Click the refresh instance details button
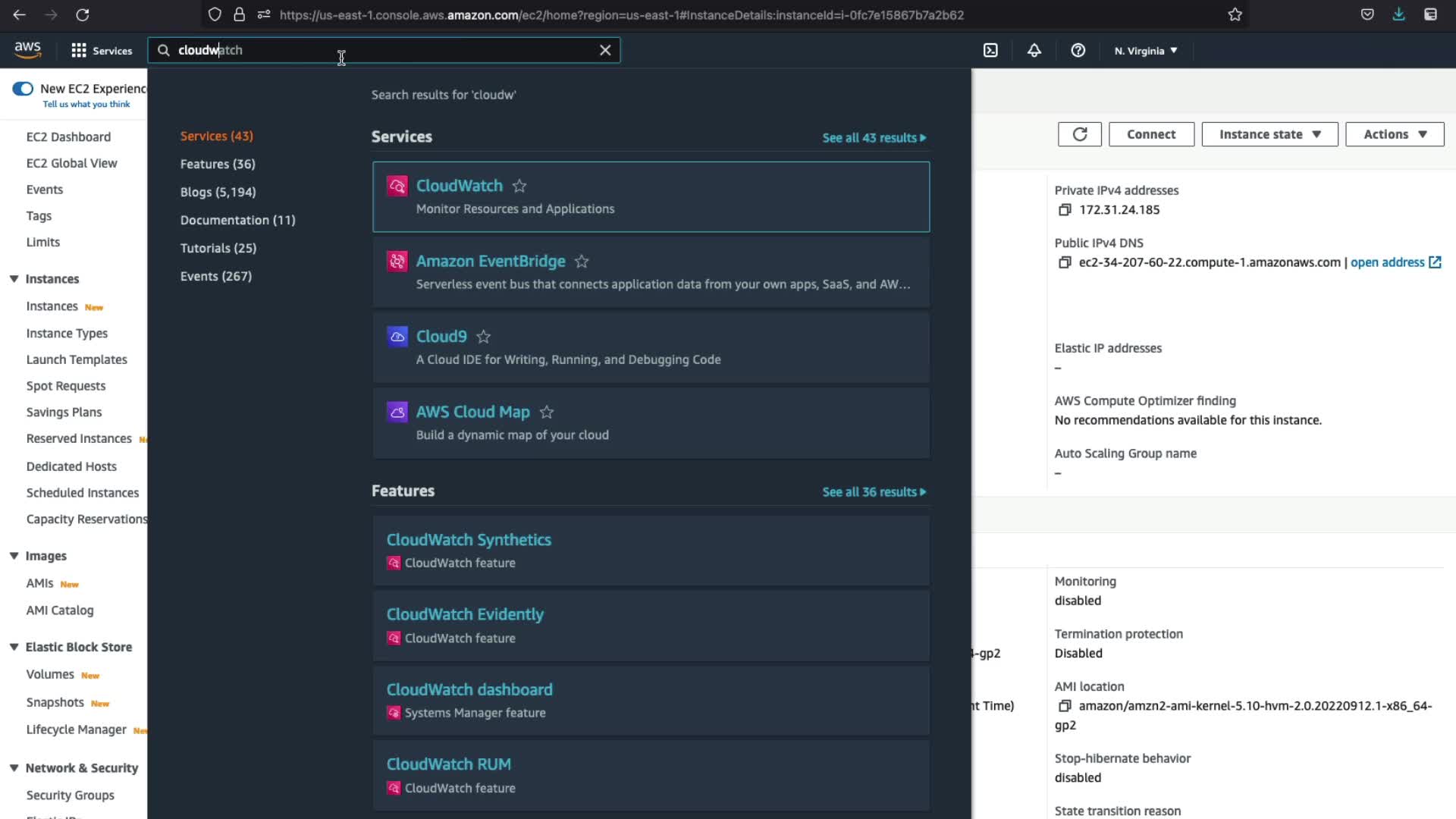 click(x=1079, y=134)
